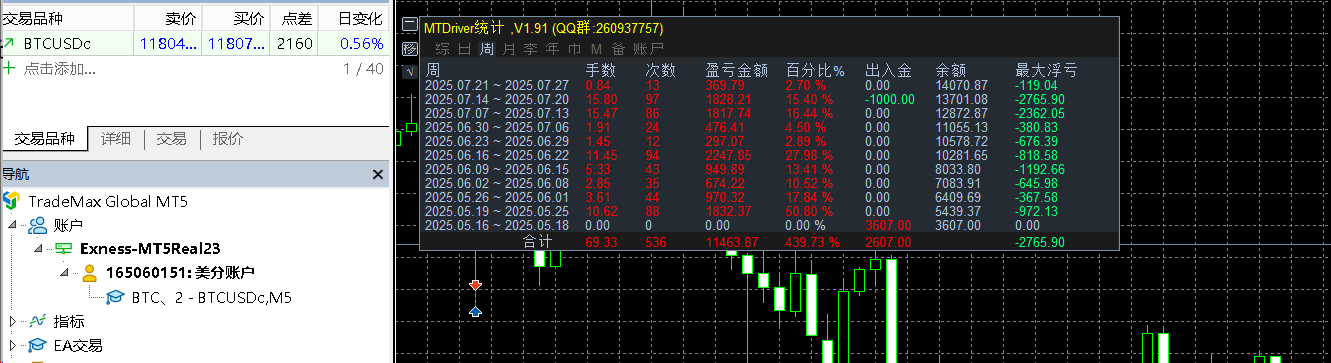Viewport: 1331px width, 363px height.
Task: Click the BTC expert advisor hat icon
Action: [115, 297]
